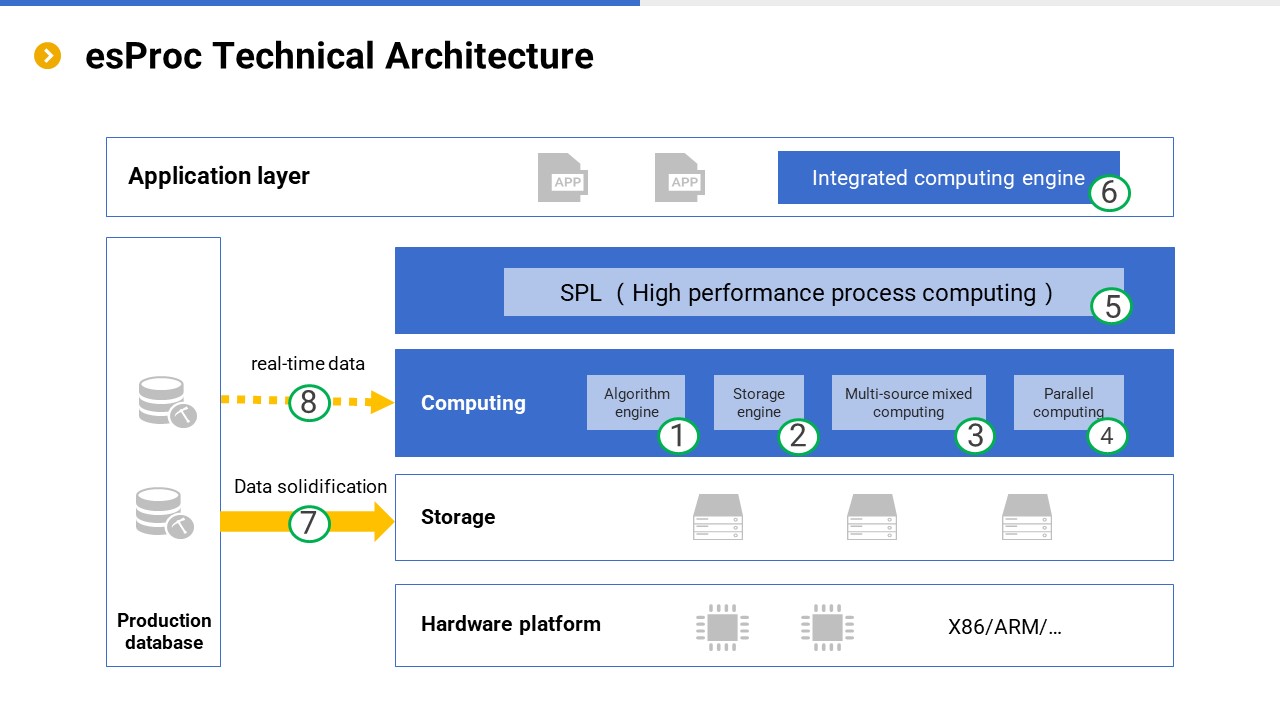Image resolution: width=1280 pixels, height=720 pixels.
Task: Select the middle storage server icon
Action: (872, 517)
